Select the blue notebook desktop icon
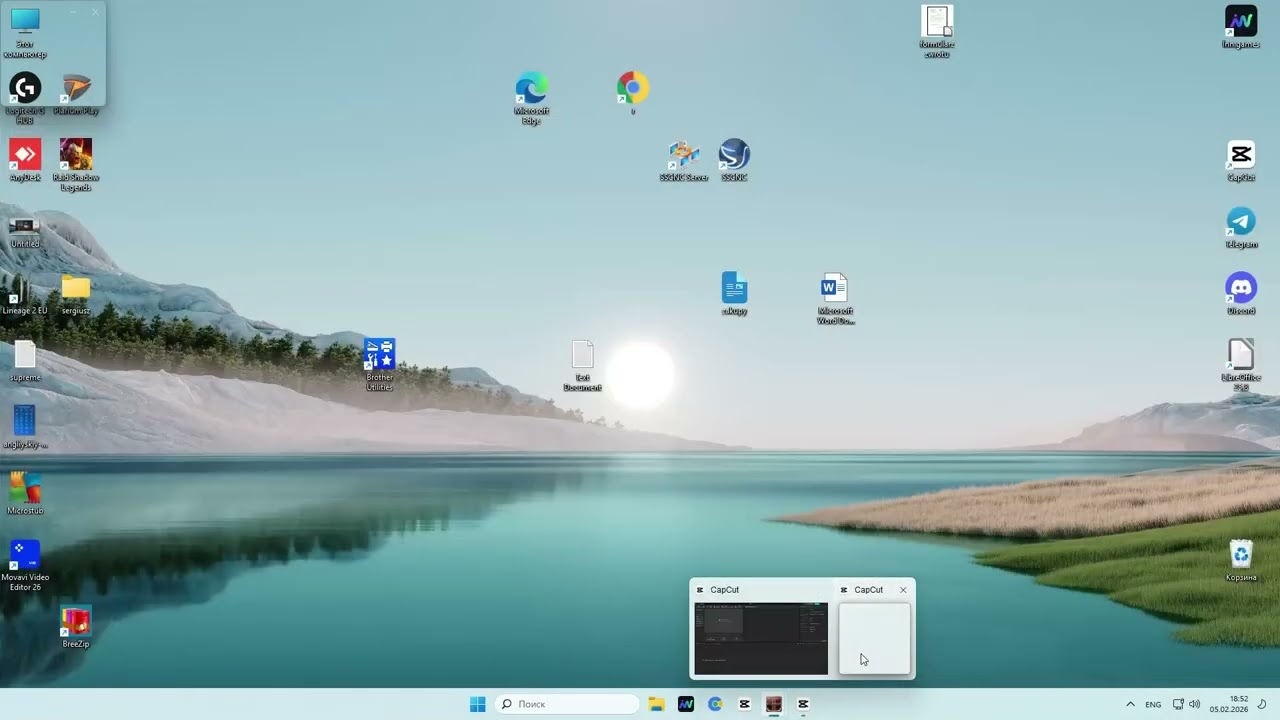Screen dimensions: 1280x720 point(25,427)
